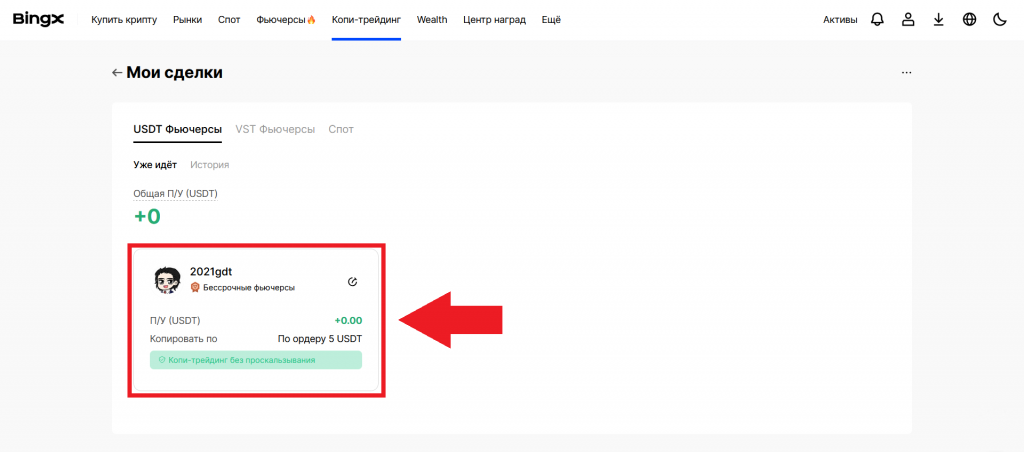Click the Общая П/У (USDT) label

(175, 193)
